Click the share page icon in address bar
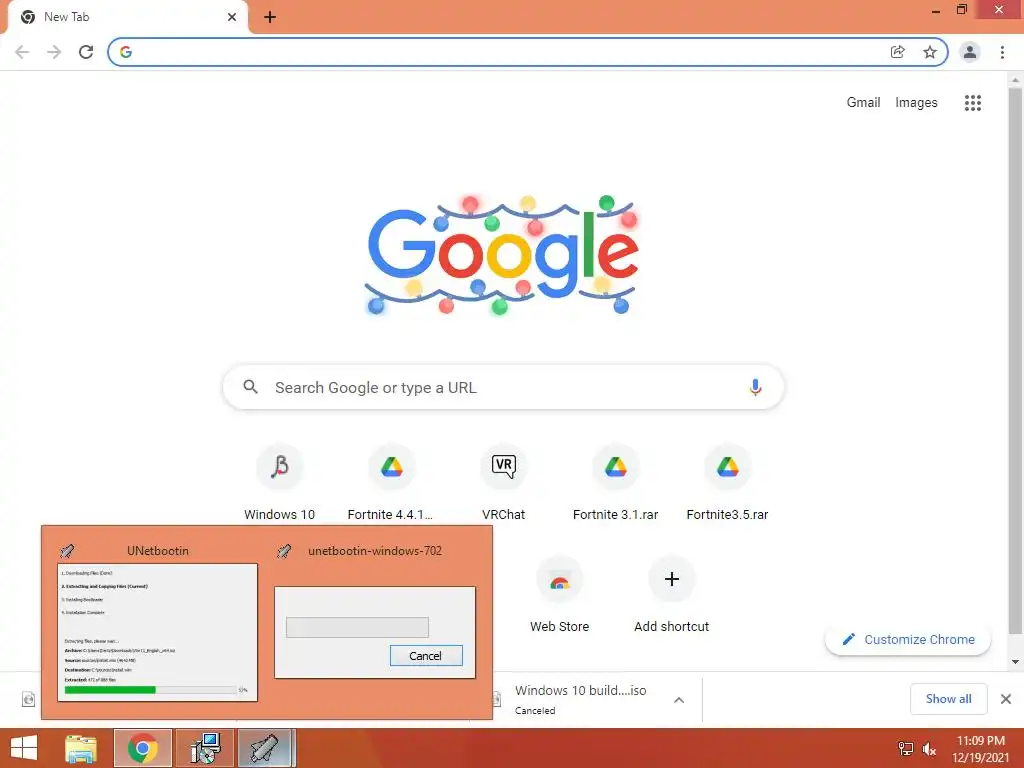Image resolution: width=1024 pixels, height=768 pixels. coord(898,52)
